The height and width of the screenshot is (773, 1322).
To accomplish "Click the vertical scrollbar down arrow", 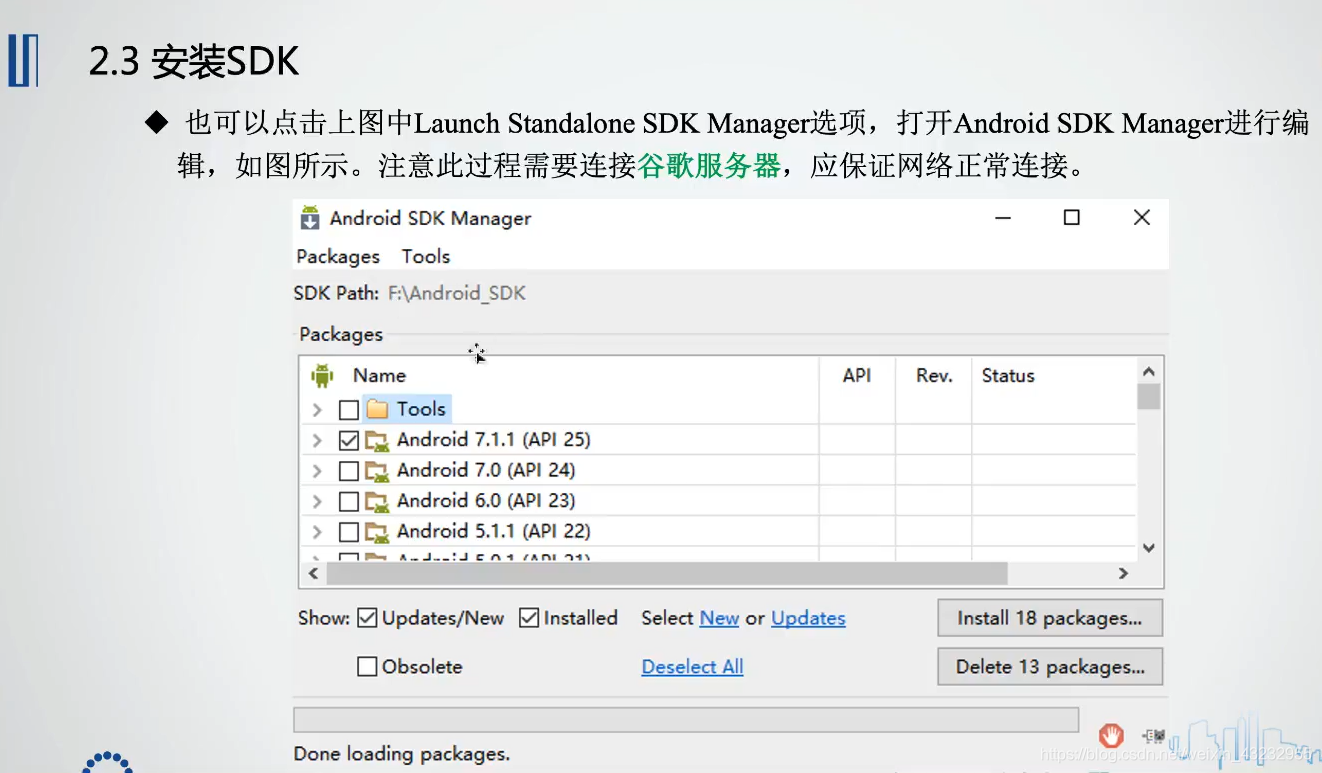I will point(1149,548).
